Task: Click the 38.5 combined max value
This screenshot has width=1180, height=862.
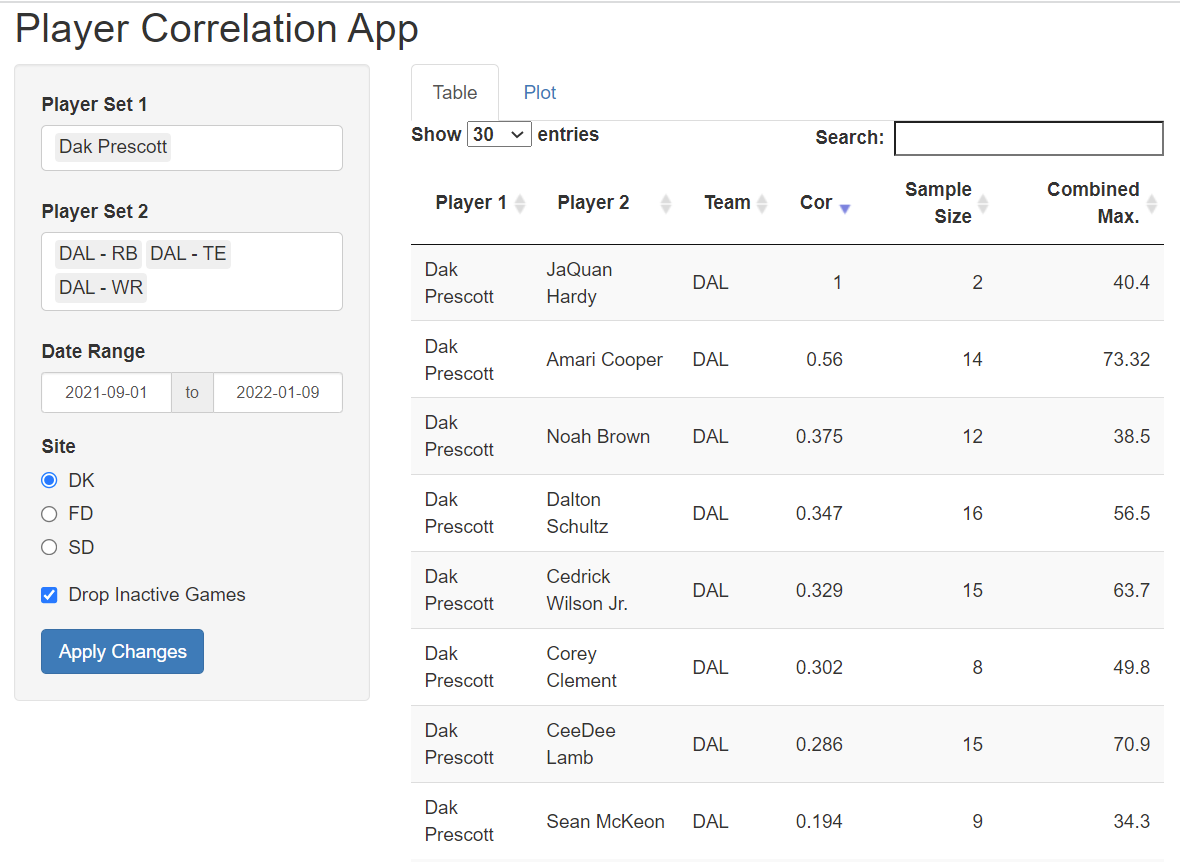Action: (x=1131, y=437)
